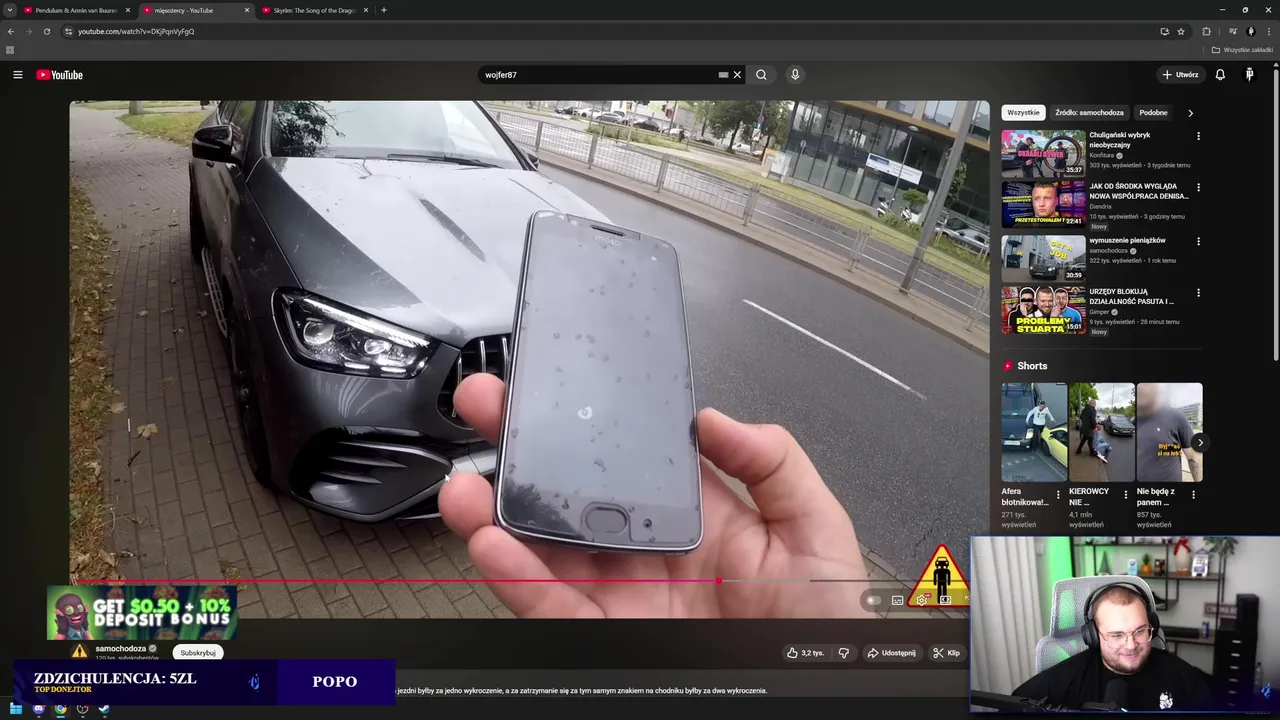Viewport: 1280px width, 720px height.
Task: Open YouTube notifications bell
Action: pos(1220,75)
